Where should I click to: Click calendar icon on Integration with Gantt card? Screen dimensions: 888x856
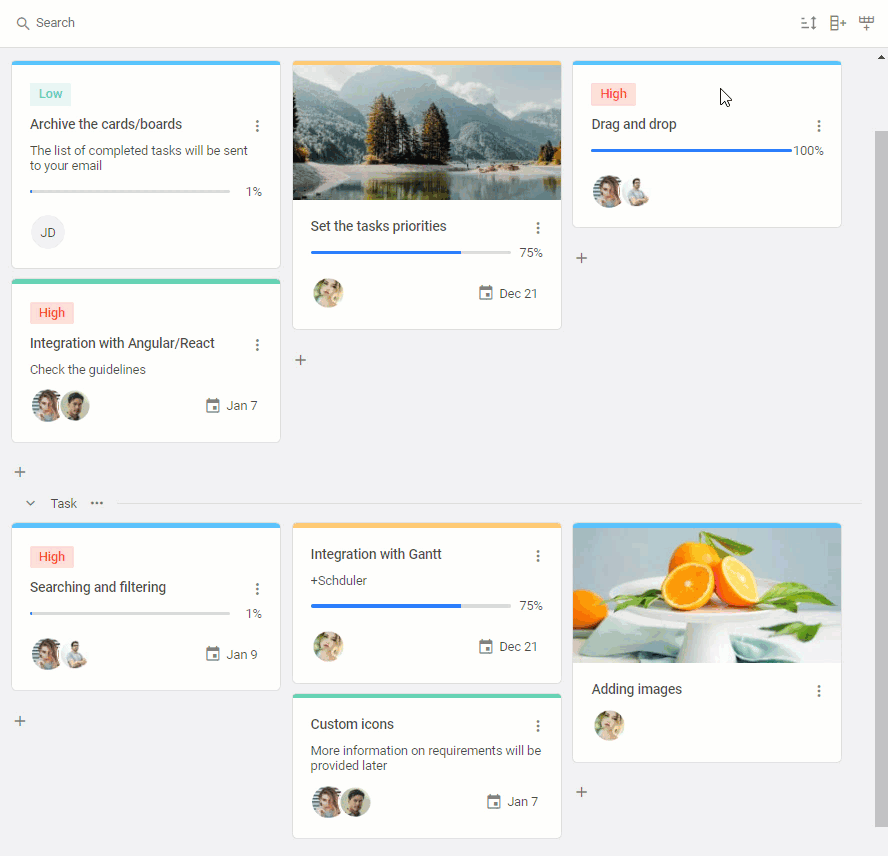pyautogui.click(x=485, y=646)
